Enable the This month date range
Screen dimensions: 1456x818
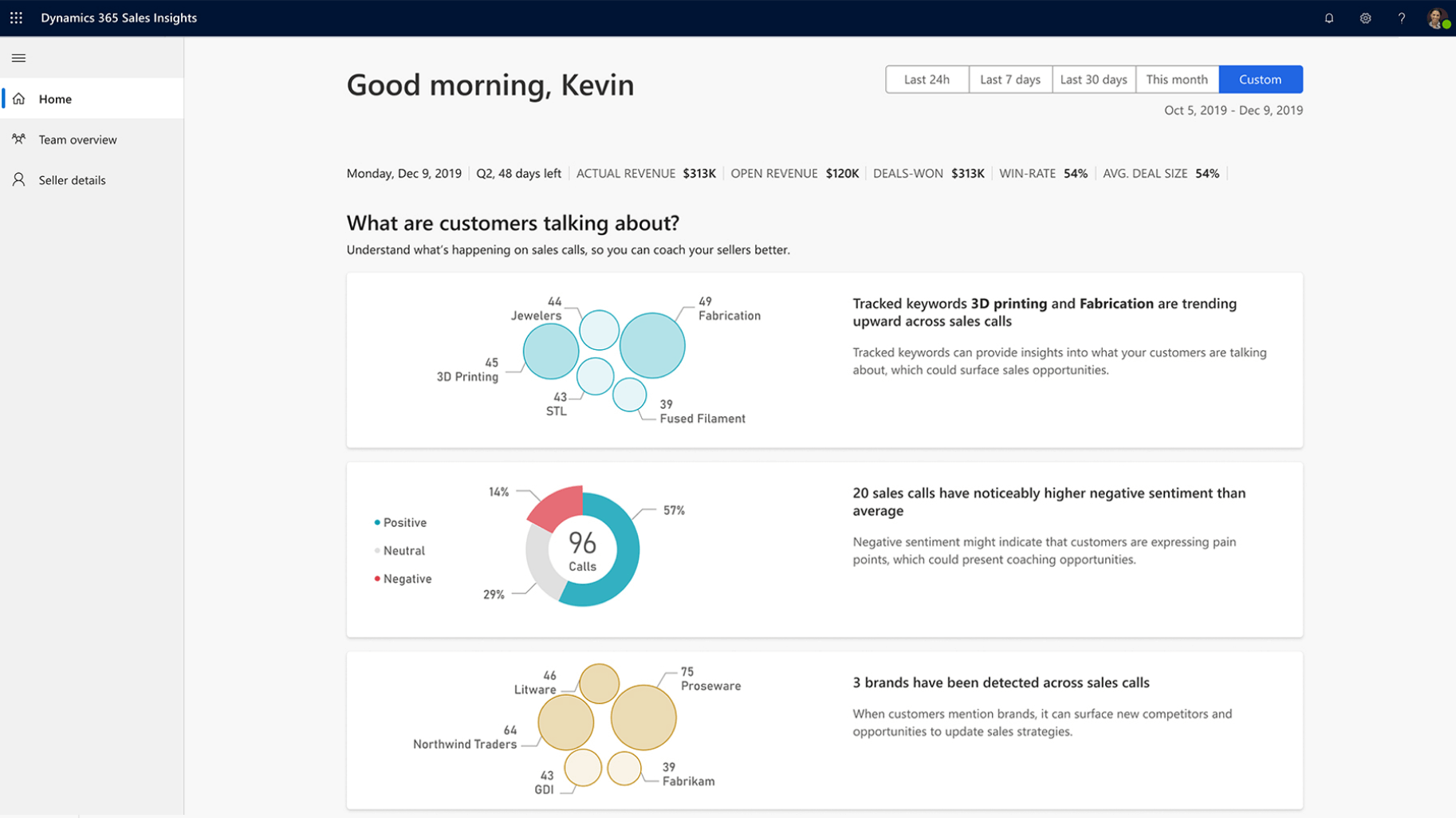click(x=1177, y=79)
